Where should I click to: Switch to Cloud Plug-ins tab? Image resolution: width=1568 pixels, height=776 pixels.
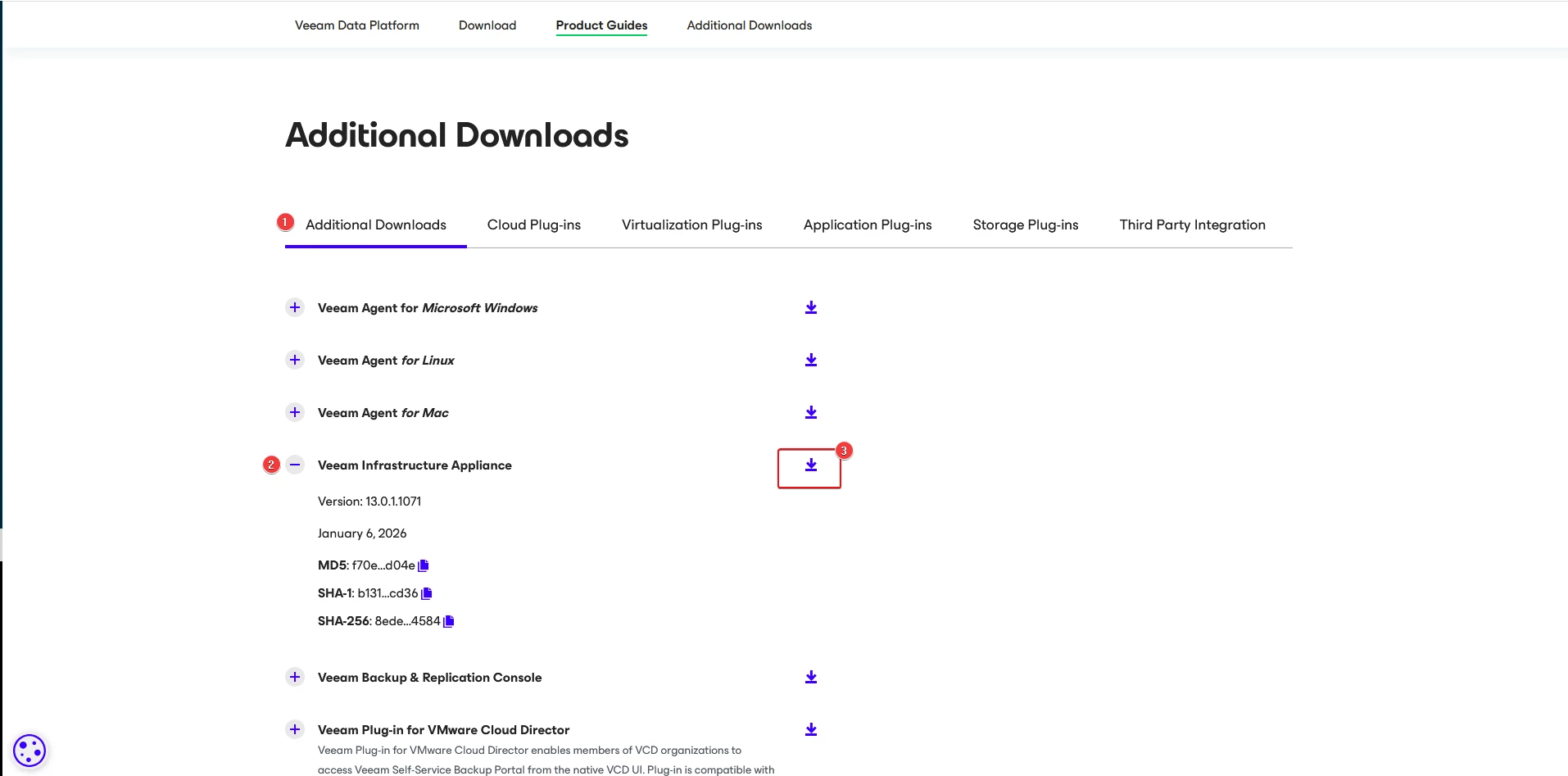534,225
